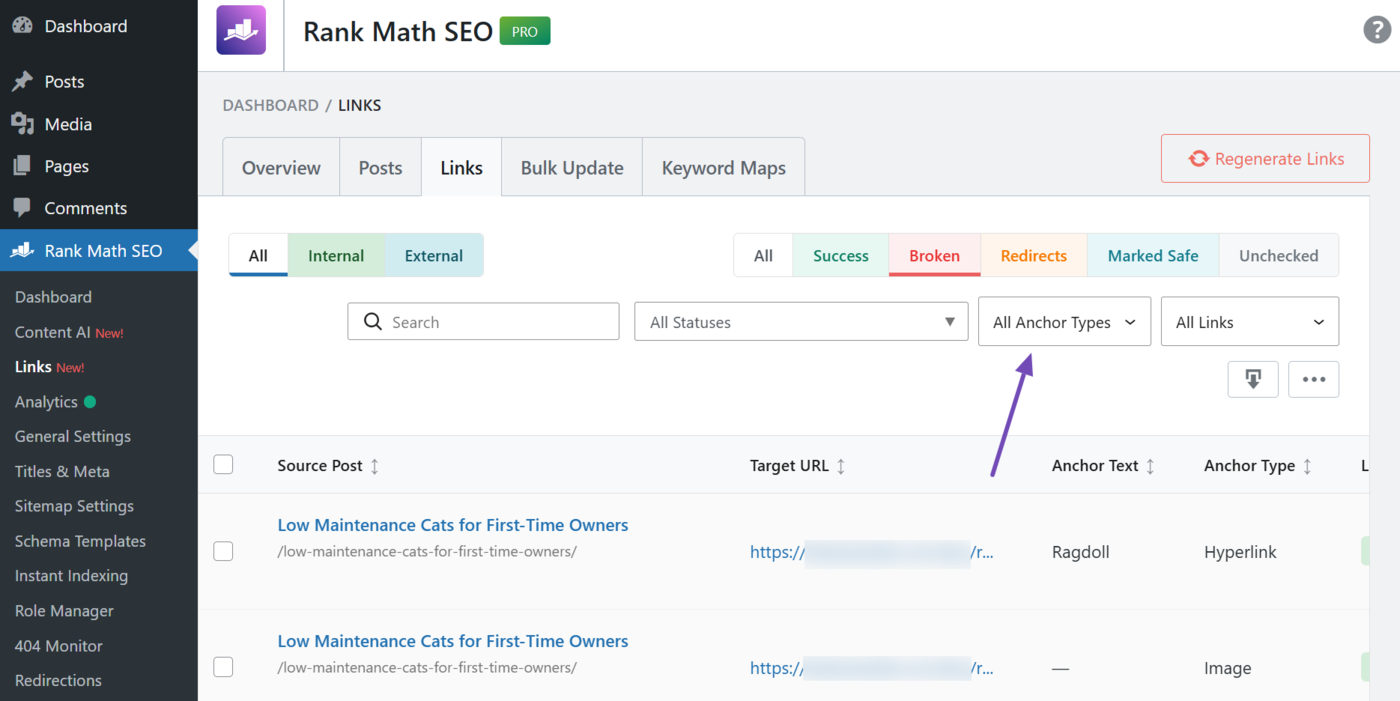
Task: Open the three-dot more options menu
Action: tap(1313, 379)
